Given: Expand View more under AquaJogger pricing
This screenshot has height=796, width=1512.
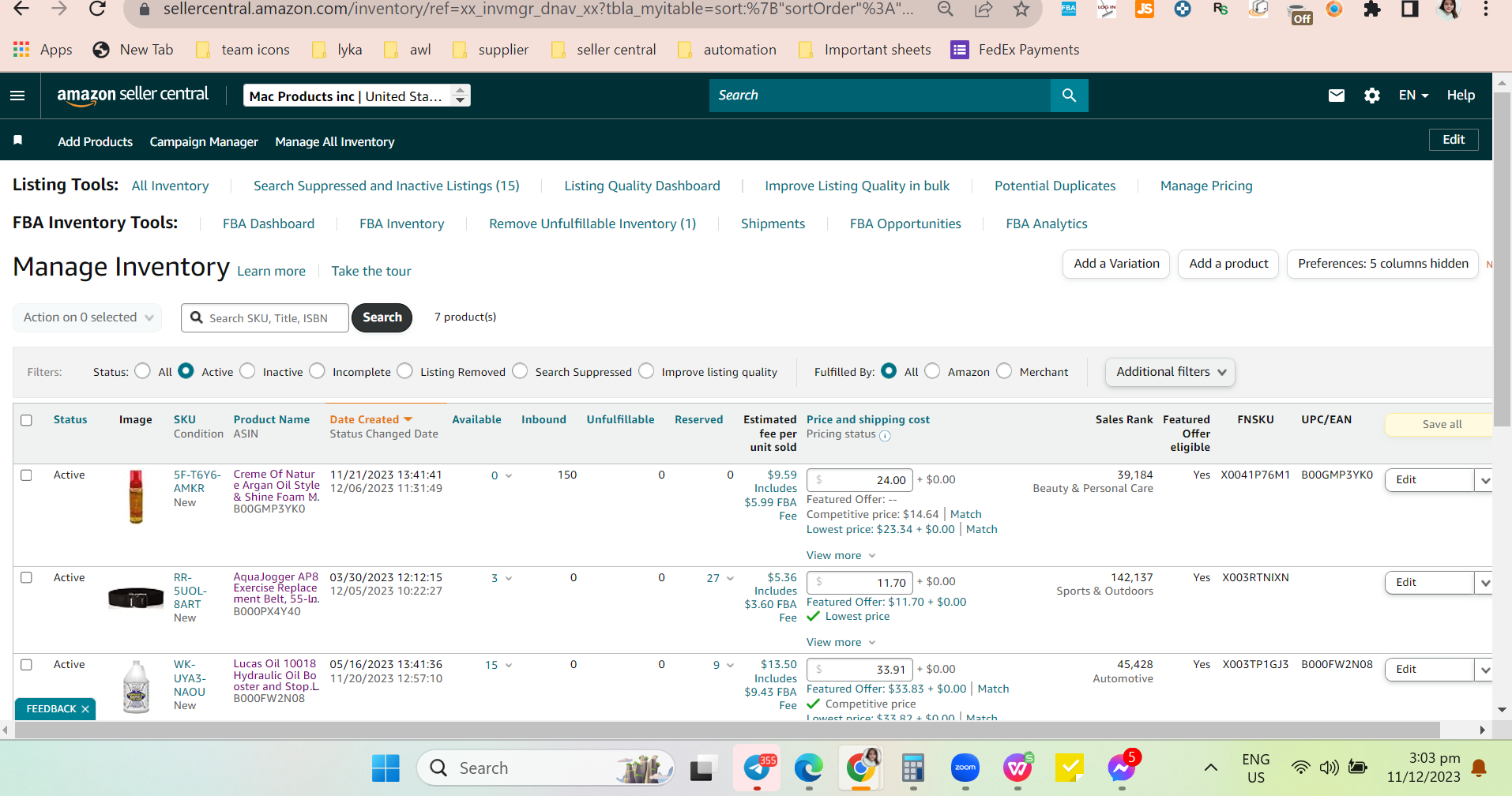Looking at the screenshot, I should (x=841, y=643).
